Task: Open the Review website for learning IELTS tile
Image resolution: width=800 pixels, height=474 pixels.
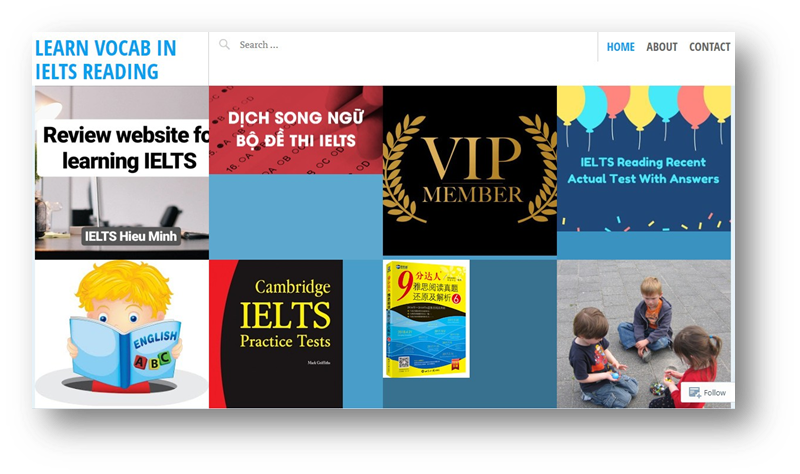Action: pos(122,172)
